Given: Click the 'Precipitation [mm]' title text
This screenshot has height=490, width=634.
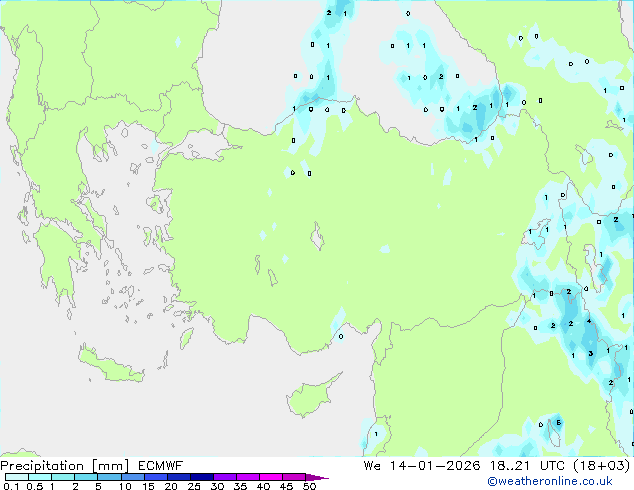Looking at the screenshot, I should pyautogui.click(x=65, y=466).
